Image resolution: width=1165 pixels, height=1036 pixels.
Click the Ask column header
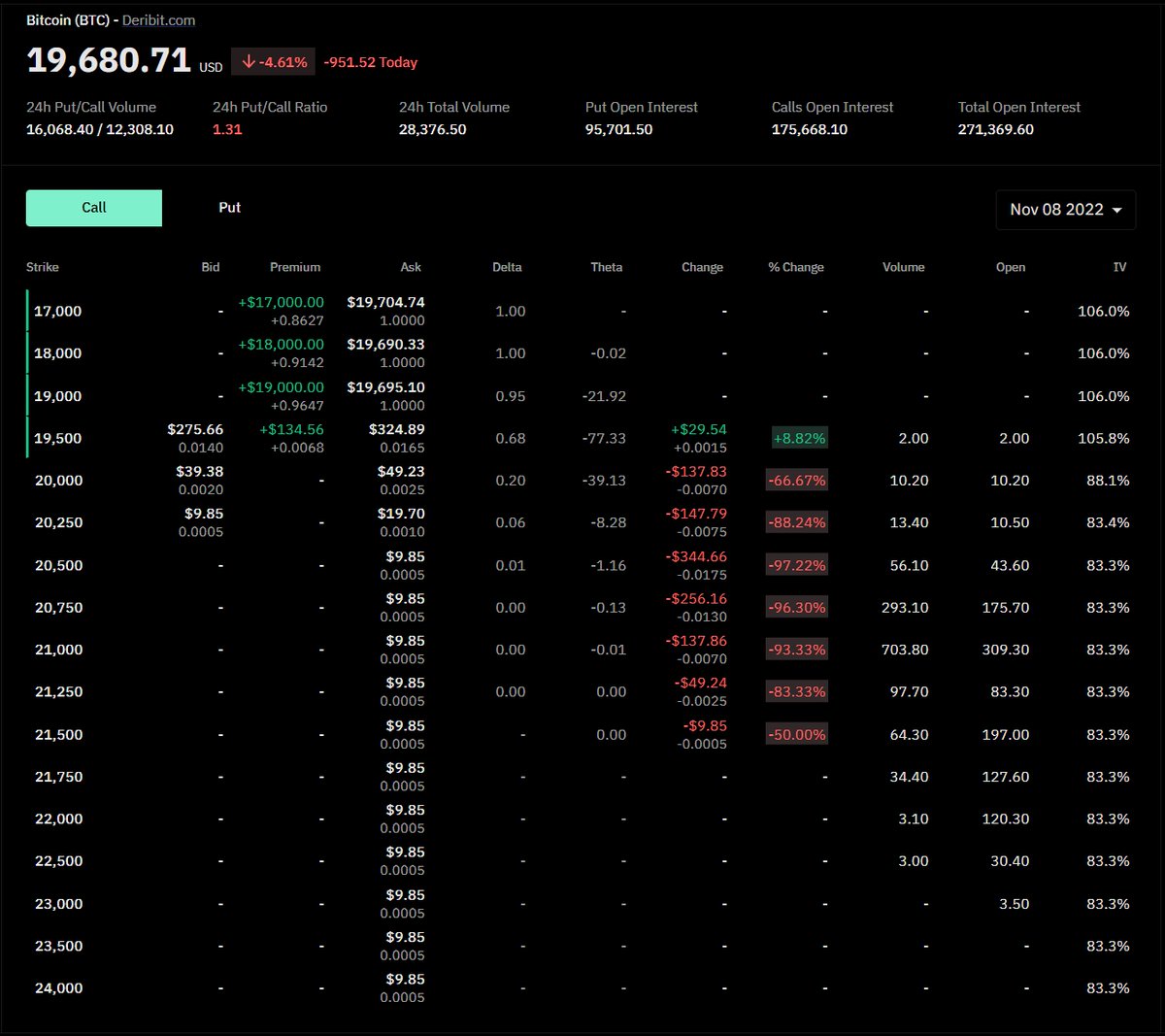coord(411,267)
